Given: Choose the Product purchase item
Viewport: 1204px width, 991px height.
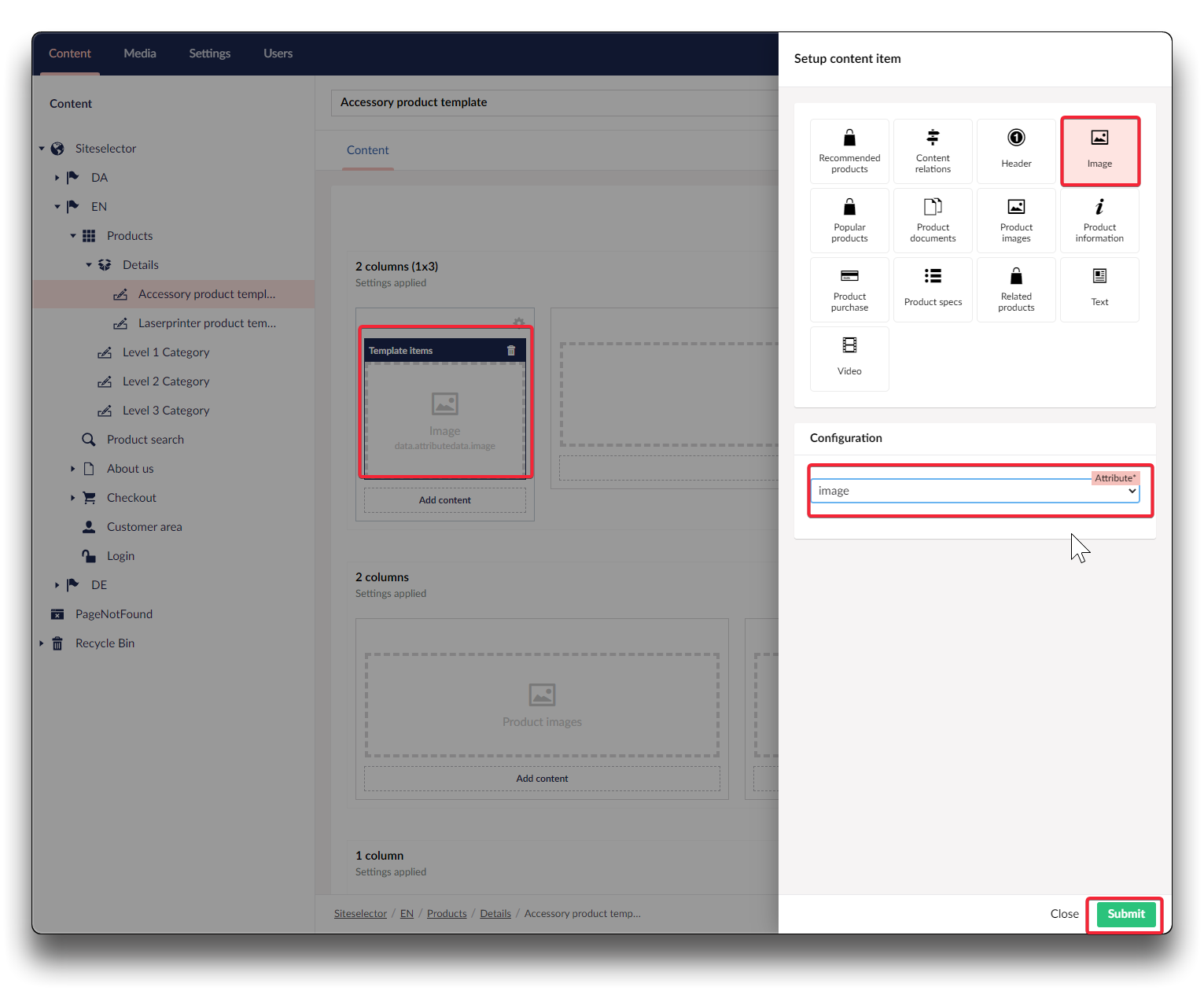Looking at the screenshot, I should 849,289.
